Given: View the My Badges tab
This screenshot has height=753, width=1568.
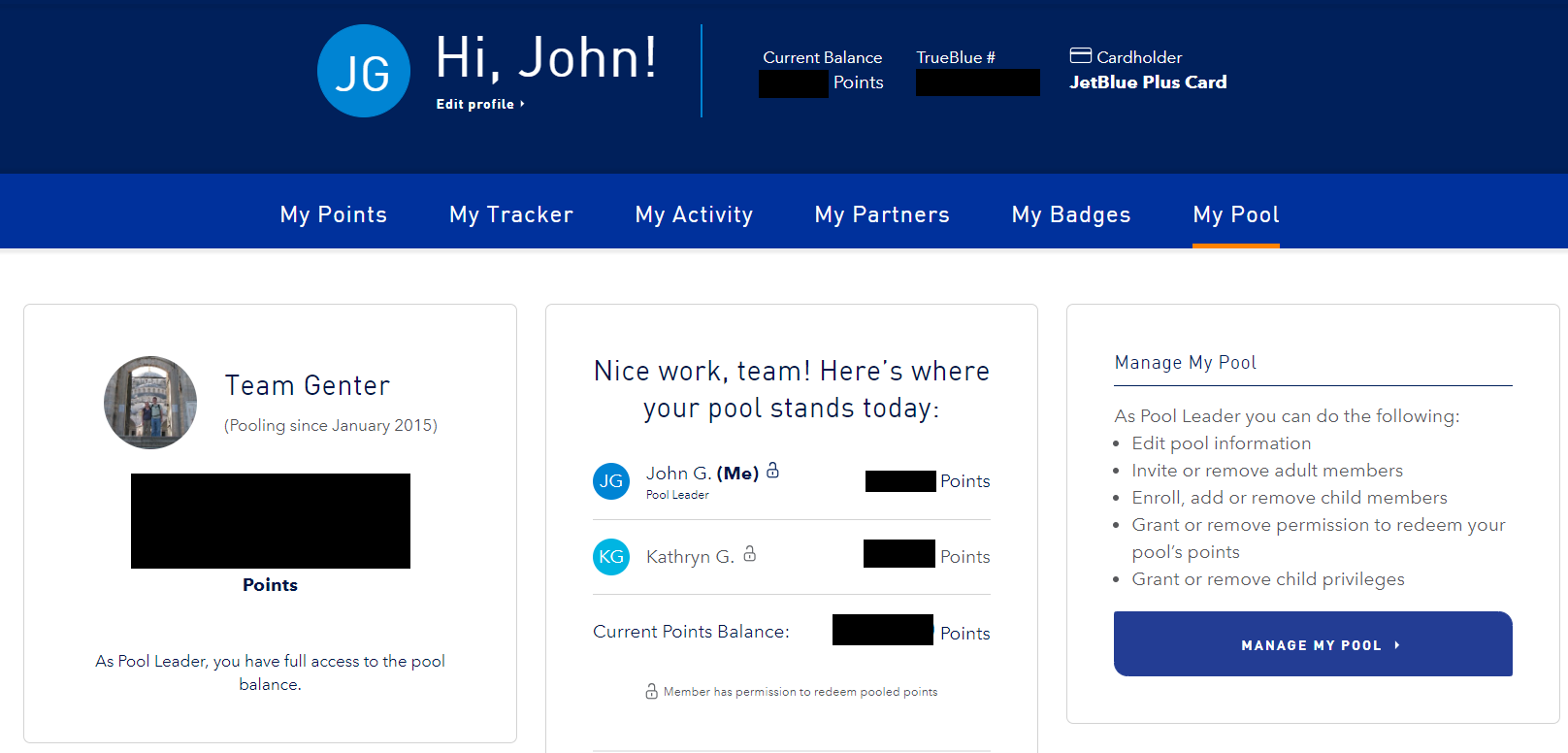Looking at the screenshot, I should [x=1070, y=214].
